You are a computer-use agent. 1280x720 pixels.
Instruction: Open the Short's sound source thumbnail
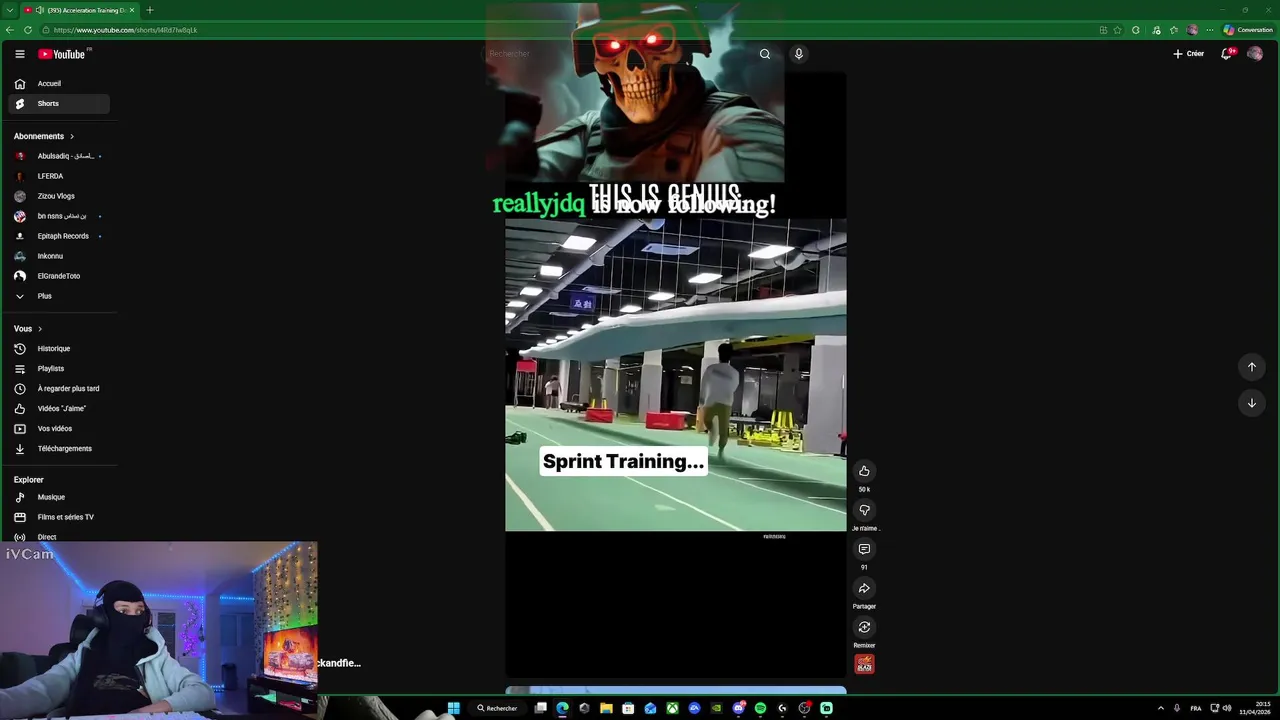tap(864, 664)
